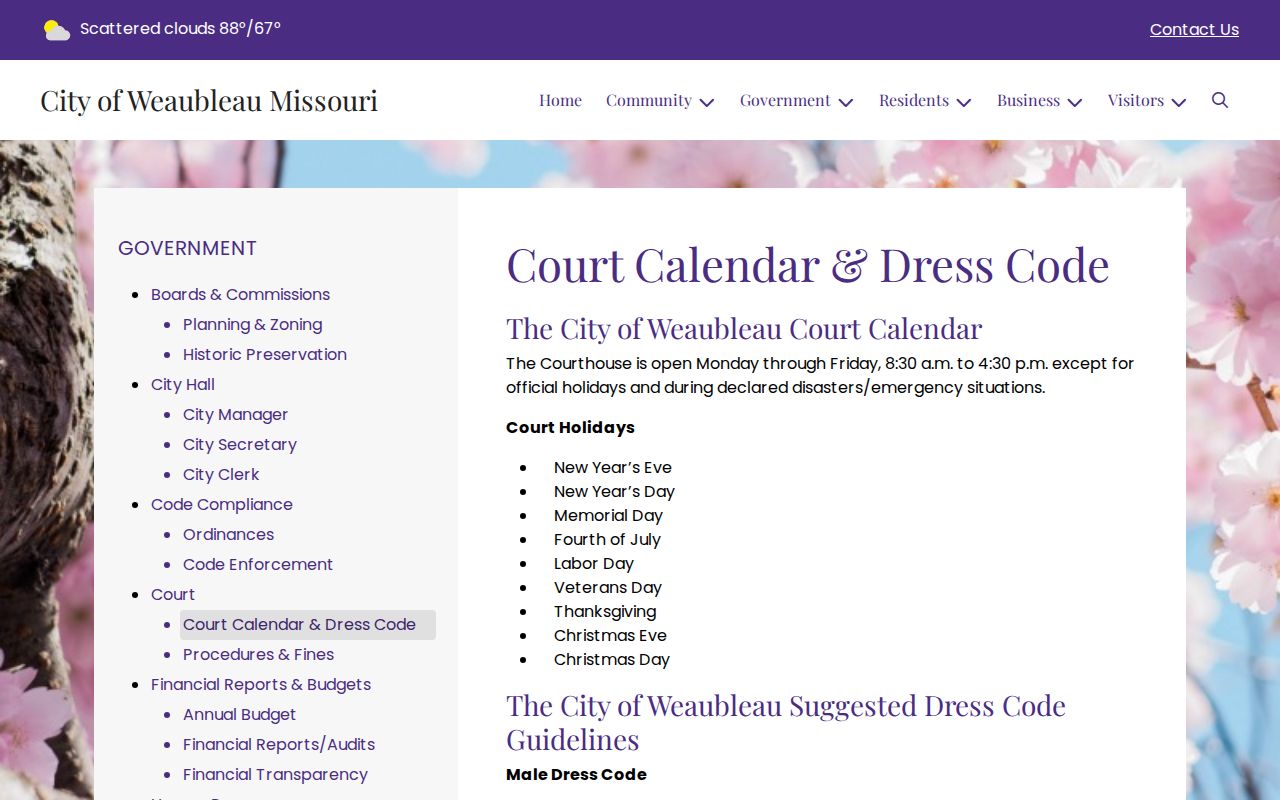Screen dimensions: 1280x800
Task: Open the Annual Budget page
Action: pos(239,714)
